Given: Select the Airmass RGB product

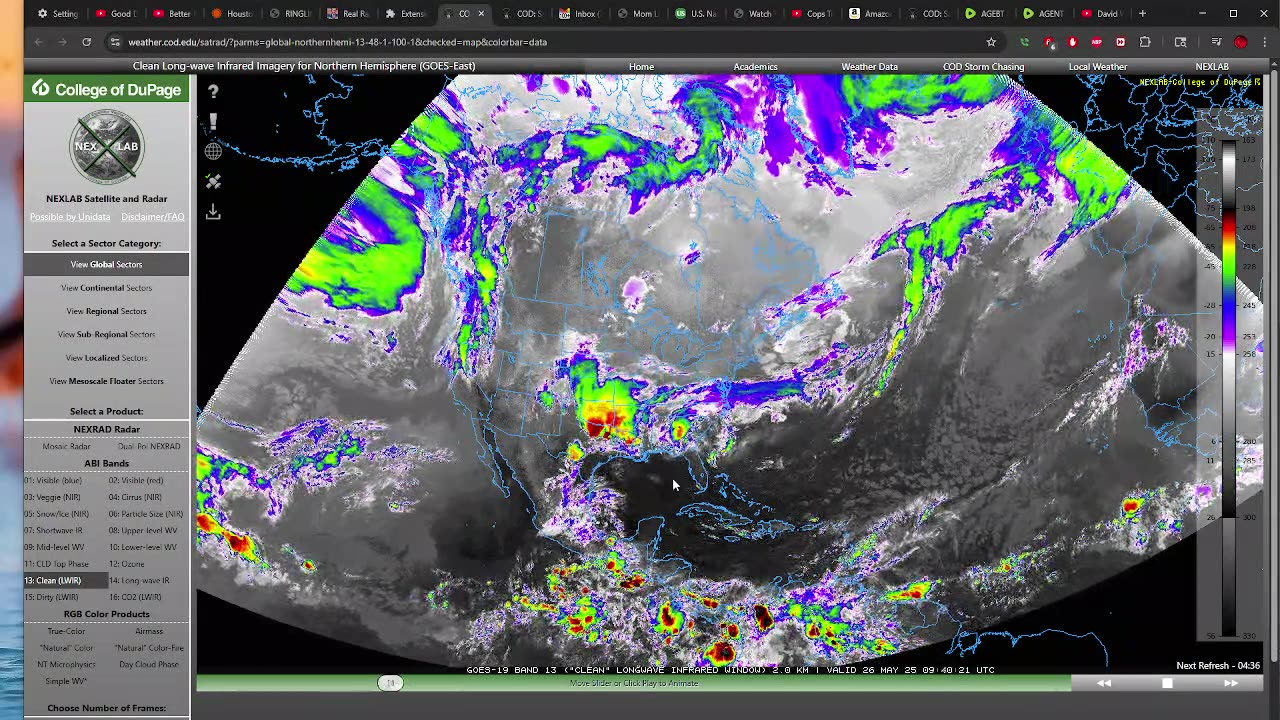Looking at the screenshot, I should click(149, 631).
